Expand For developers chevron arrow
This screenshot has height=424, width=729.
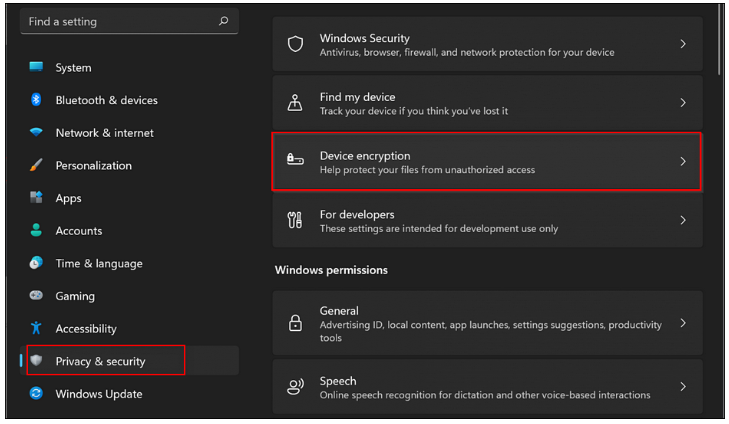[683, 220]
